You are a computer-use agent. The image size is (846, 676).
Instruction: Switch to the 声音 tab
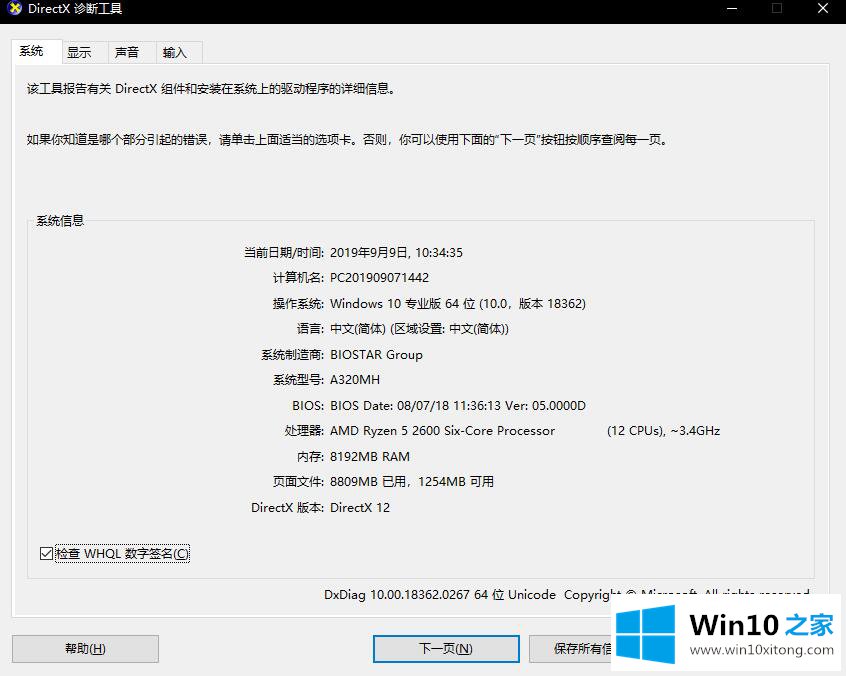[x=127, y=52]
